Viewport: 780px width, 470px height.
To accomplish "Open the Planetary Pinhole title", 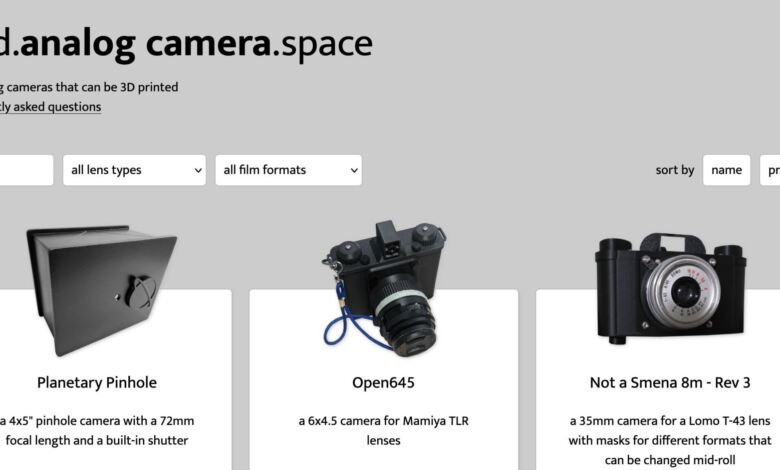I will tap(97, 382).
